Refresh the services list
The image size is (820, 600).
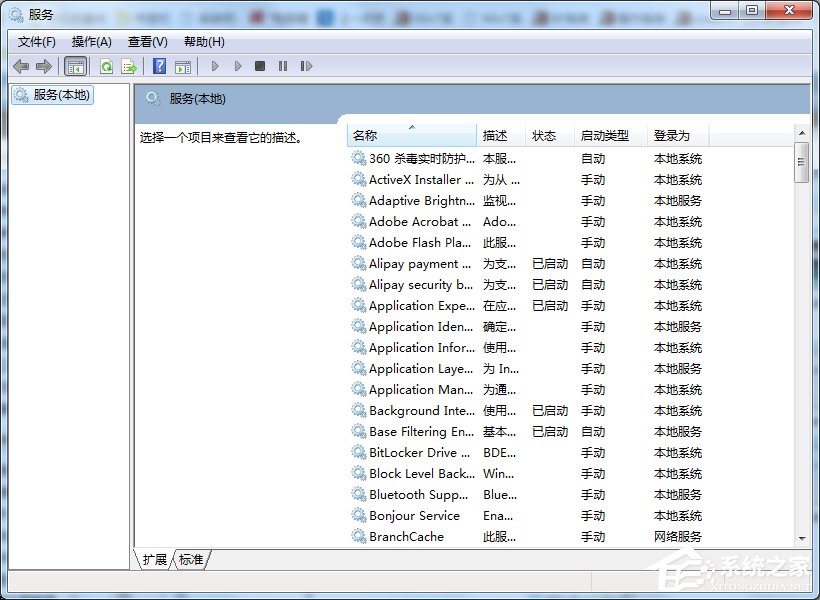[107, 66]
